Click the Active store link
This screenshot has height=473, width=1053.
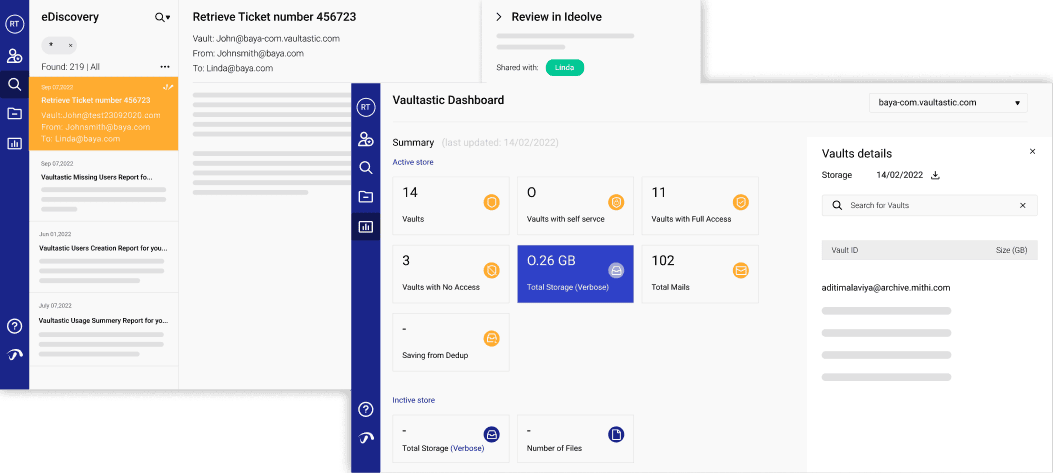click(x=412, y=162)
